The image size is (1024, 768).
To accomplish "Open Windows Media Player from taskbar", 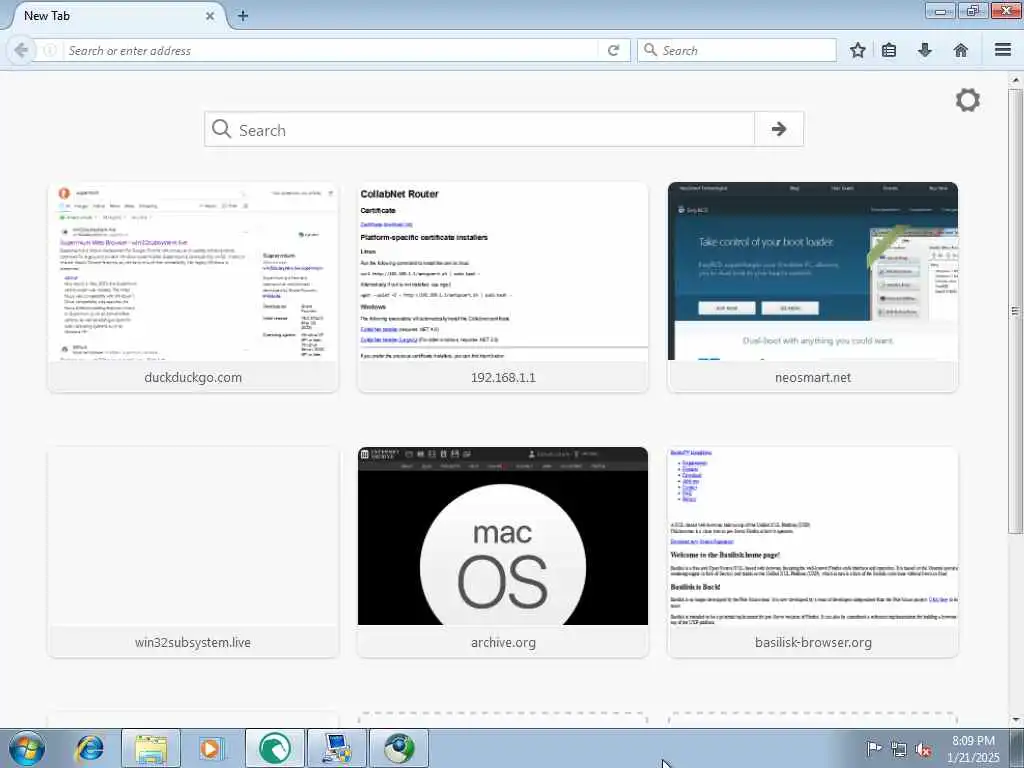I will point(211,748).
